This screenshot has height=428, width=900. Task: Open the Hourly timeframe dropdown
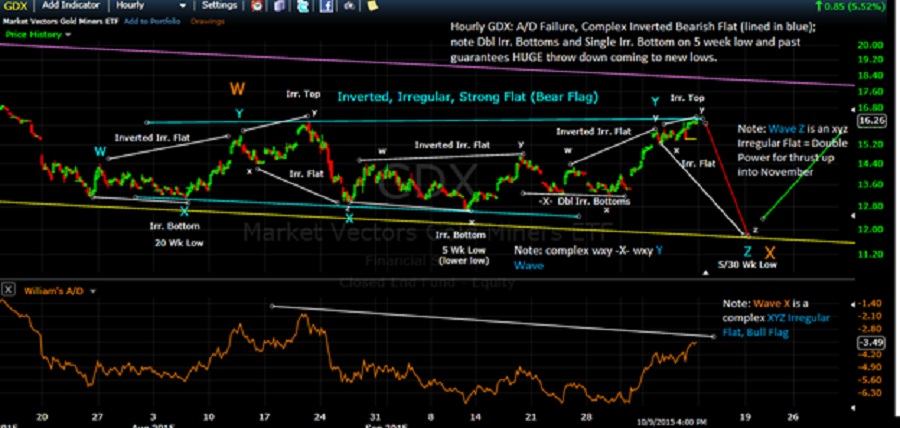point(150,6)
